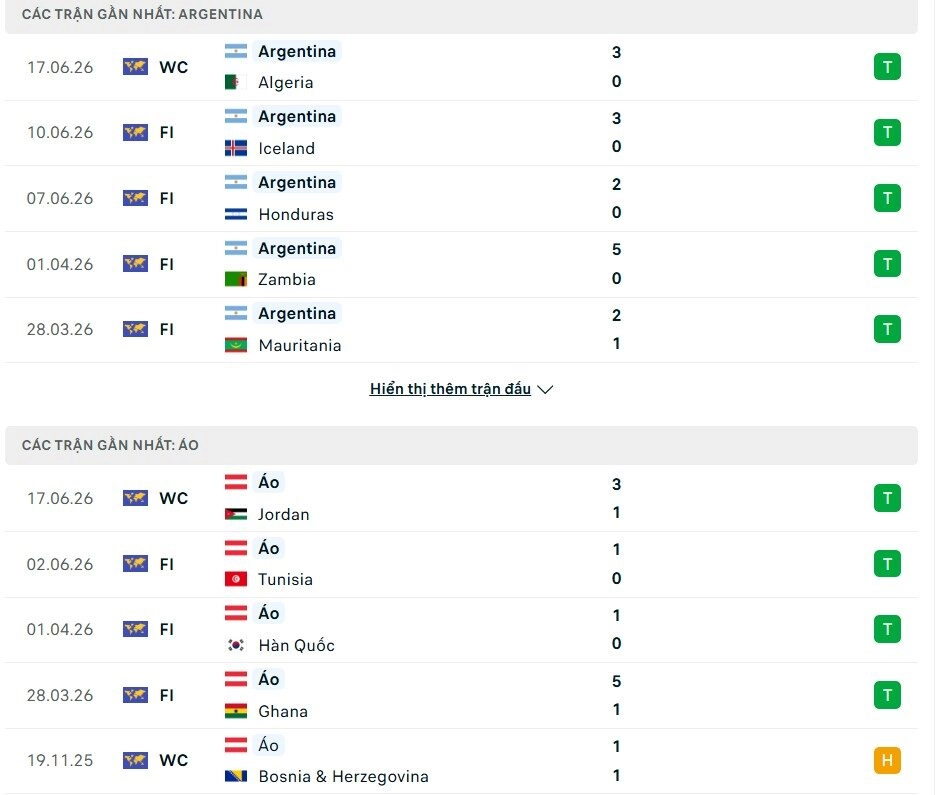Viewport: 935px width, 795px height.
Task: Click the Bosnia & Herzegovina flag icon
Action: pos(236,776)
